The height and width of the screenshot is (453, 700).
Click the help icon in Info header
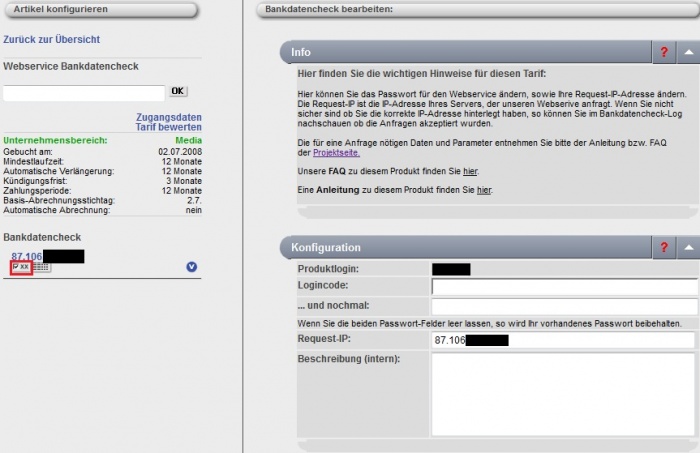664,52
